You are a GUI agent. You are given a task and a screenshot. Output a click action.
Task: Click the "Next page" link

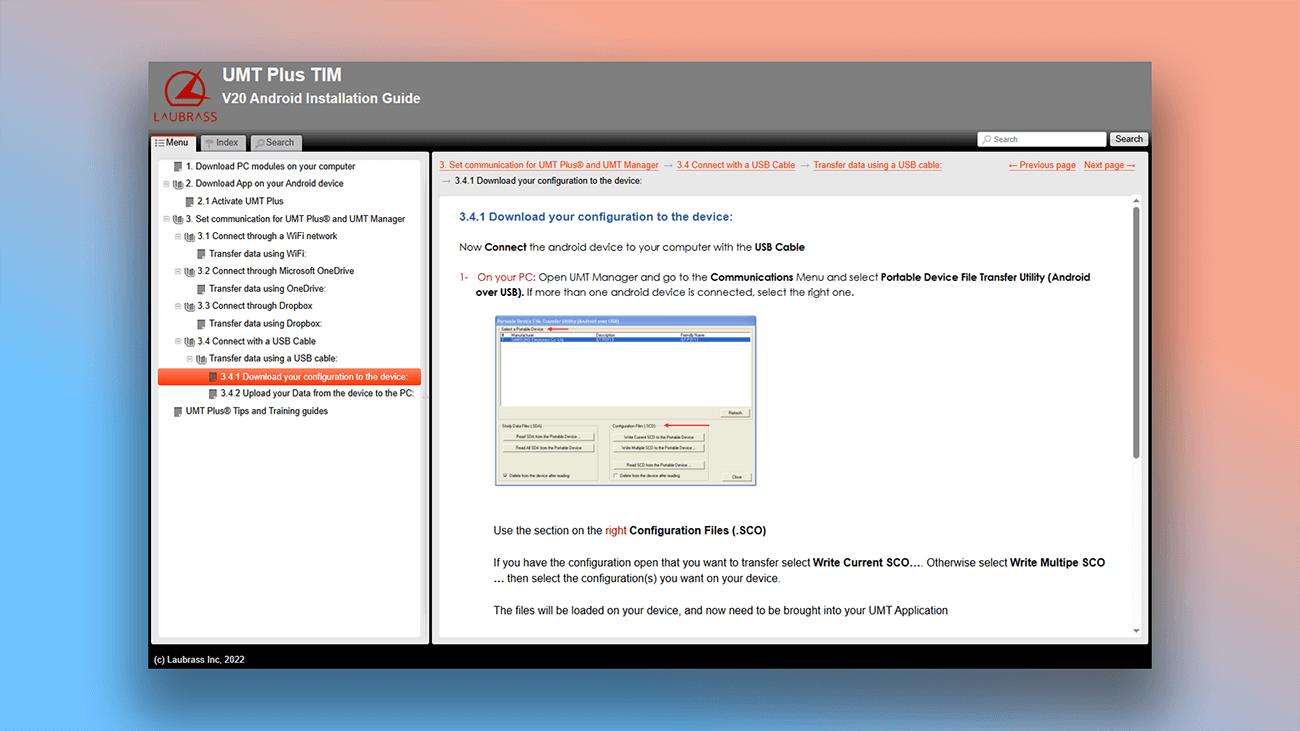pos(1108,164)
